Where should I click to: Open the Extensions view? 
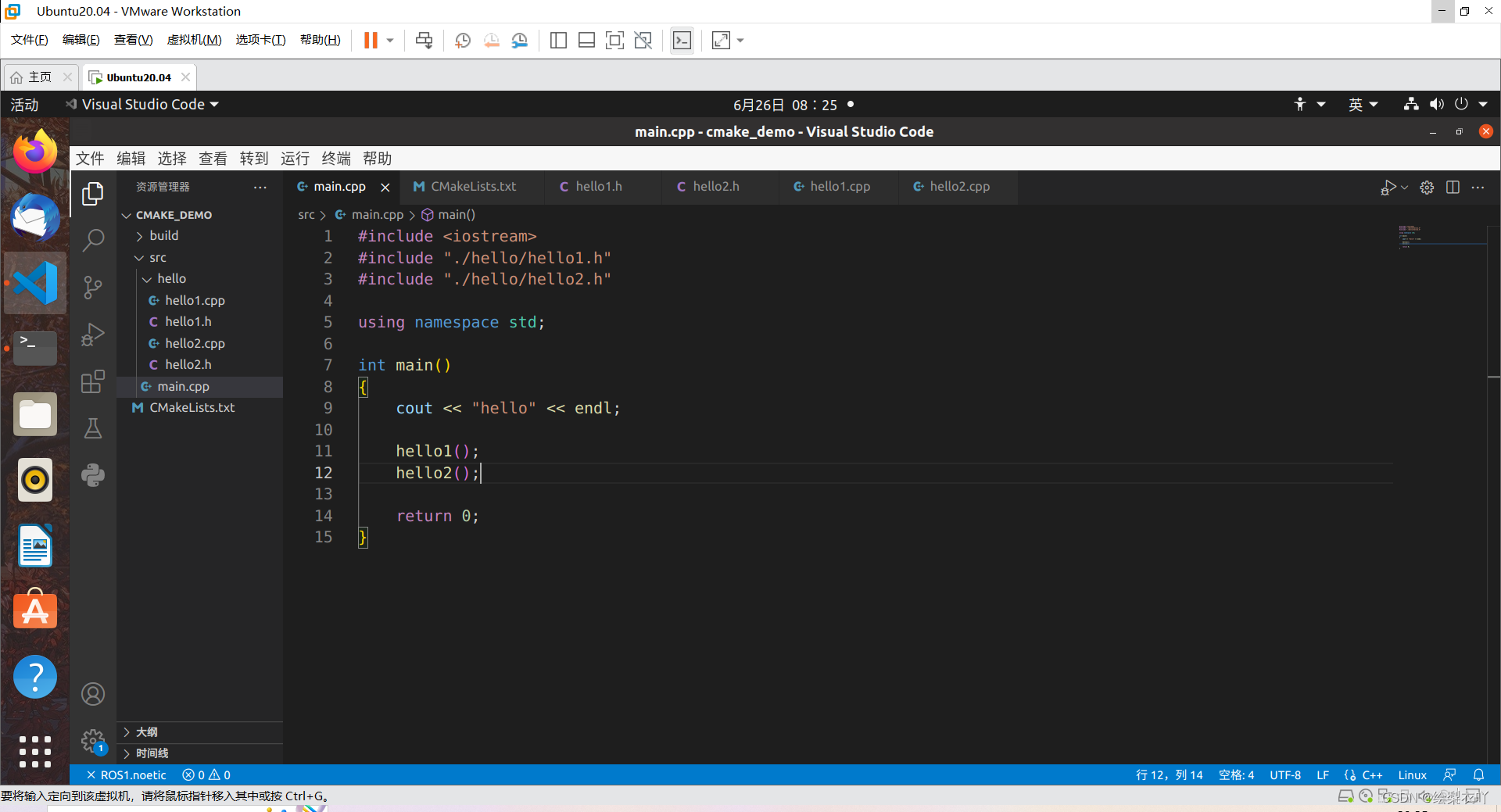coord(93,381)
